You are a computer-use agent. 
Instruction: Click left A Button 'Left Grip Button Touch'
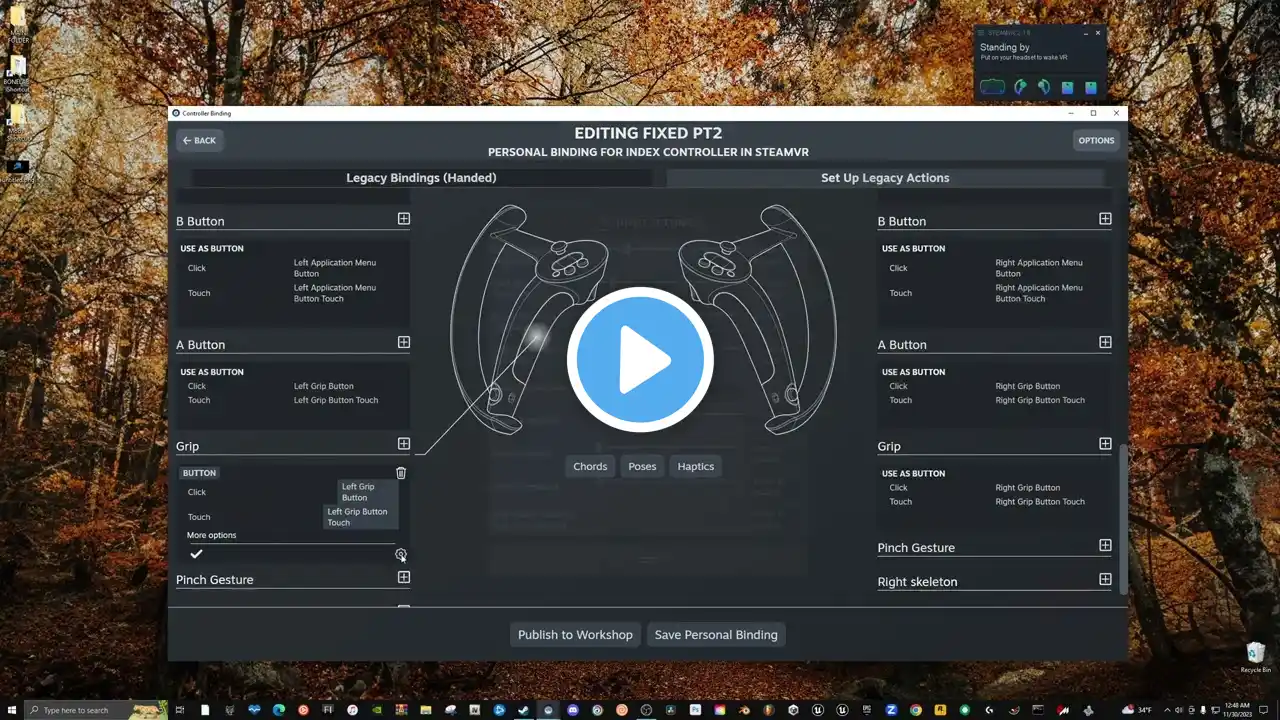coord(336,400)
